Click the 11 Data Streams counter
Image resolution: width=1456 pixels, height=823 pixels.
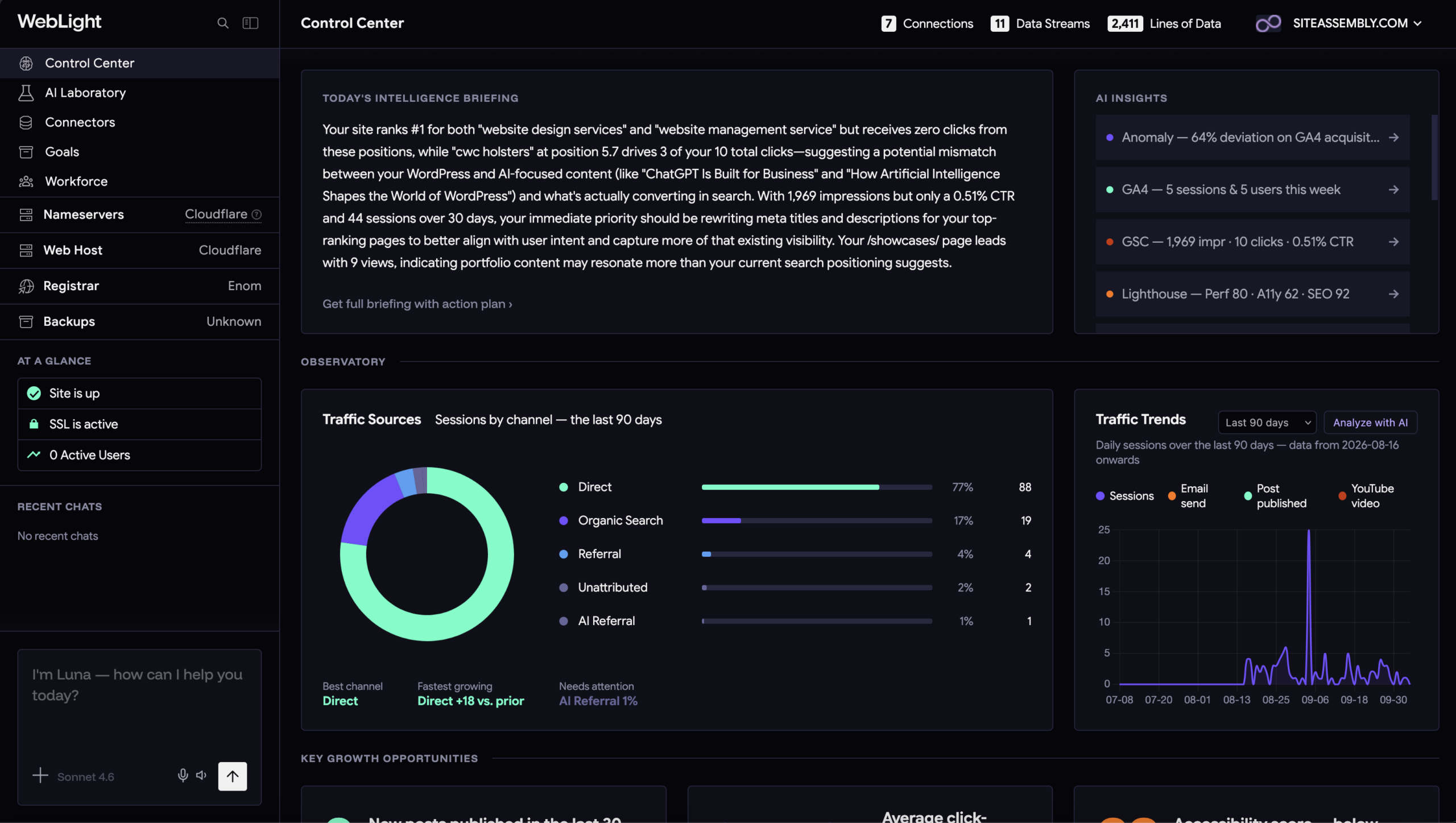coord(1040,23)
